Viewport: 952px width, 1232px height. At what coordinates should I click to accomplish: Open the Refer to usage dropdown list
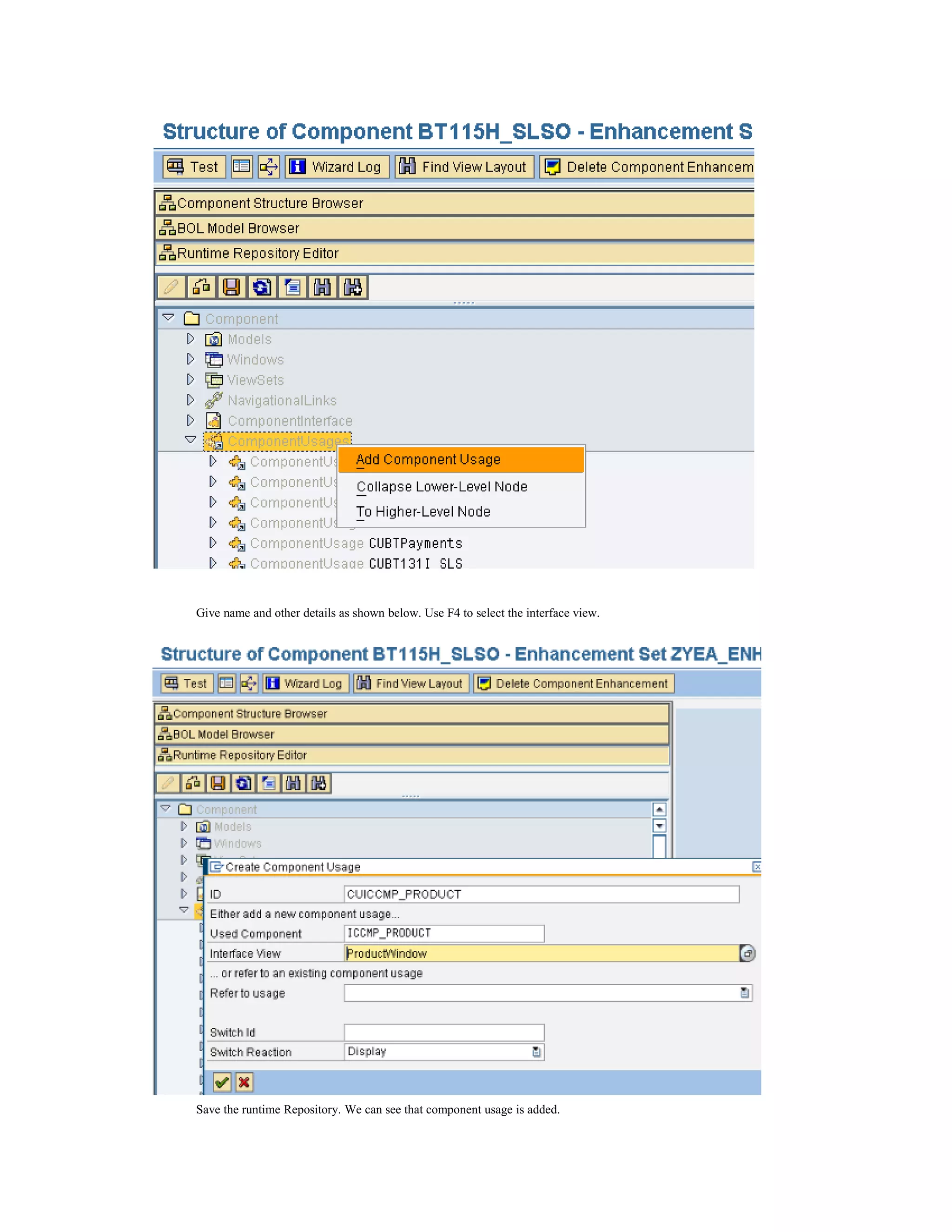(745, 993)
